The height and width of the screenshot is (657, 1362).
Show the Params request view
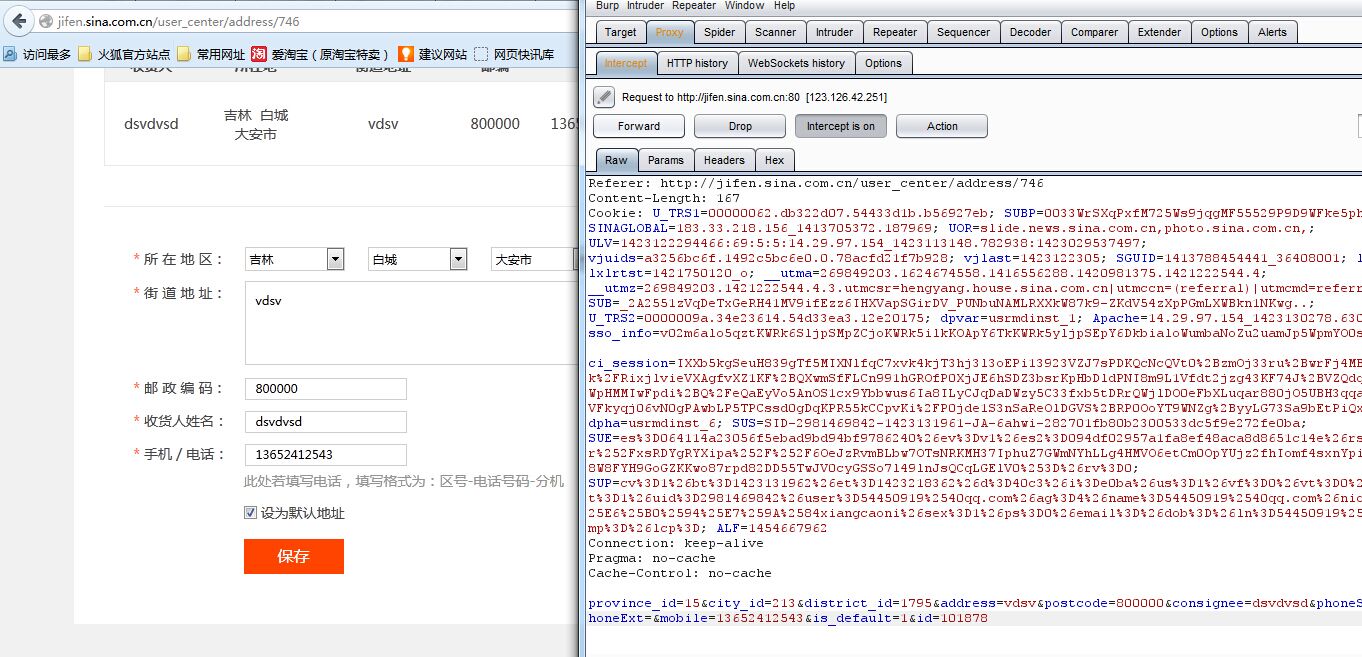[665, 160]
